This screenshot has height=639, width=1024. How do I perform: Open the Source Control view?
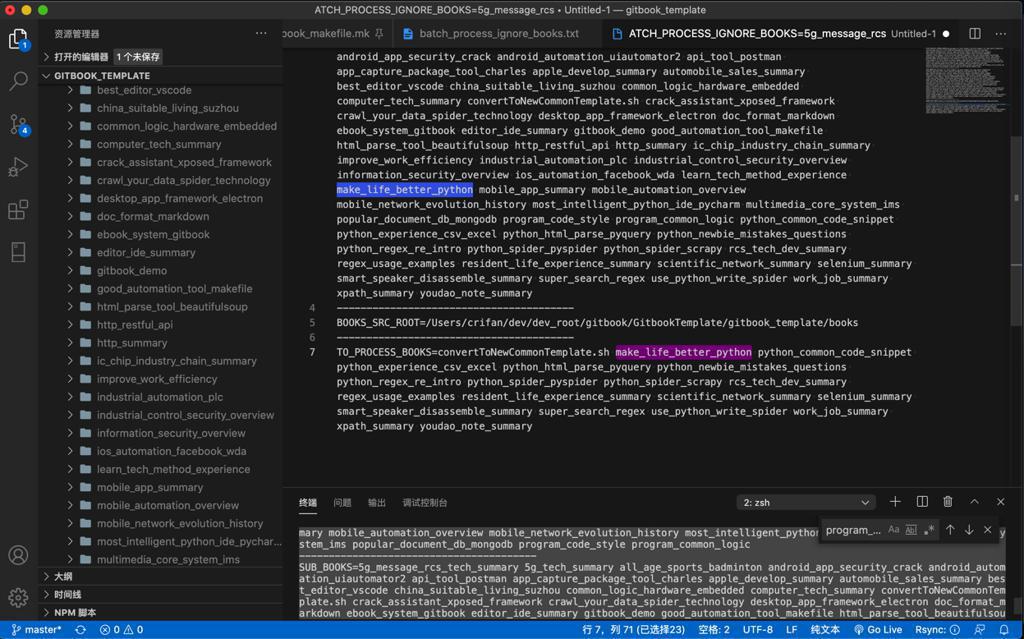coord(18,124)
